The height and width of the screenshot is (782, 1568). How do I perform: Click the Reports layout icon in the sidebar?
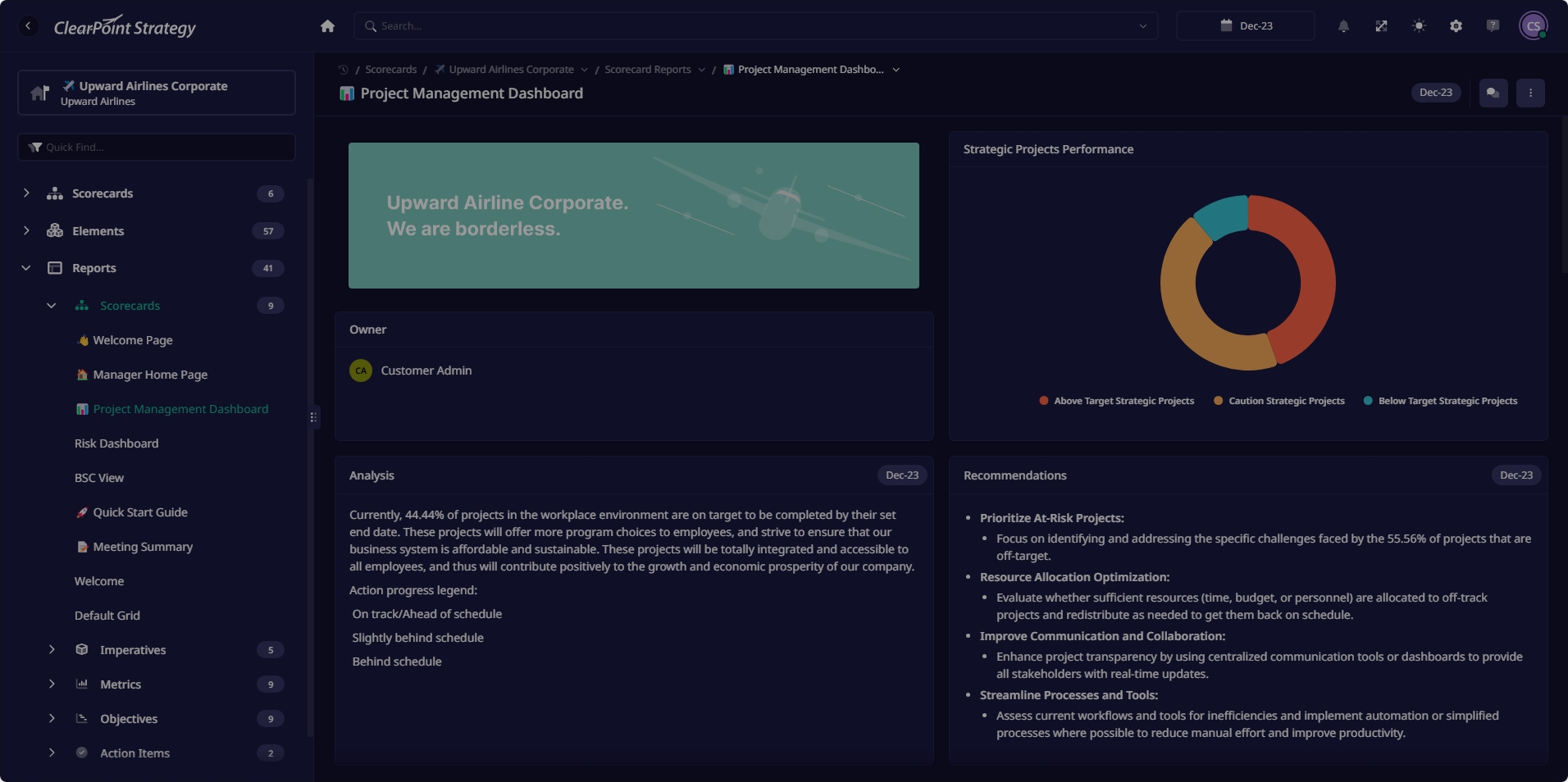click(x=55, y=268)
